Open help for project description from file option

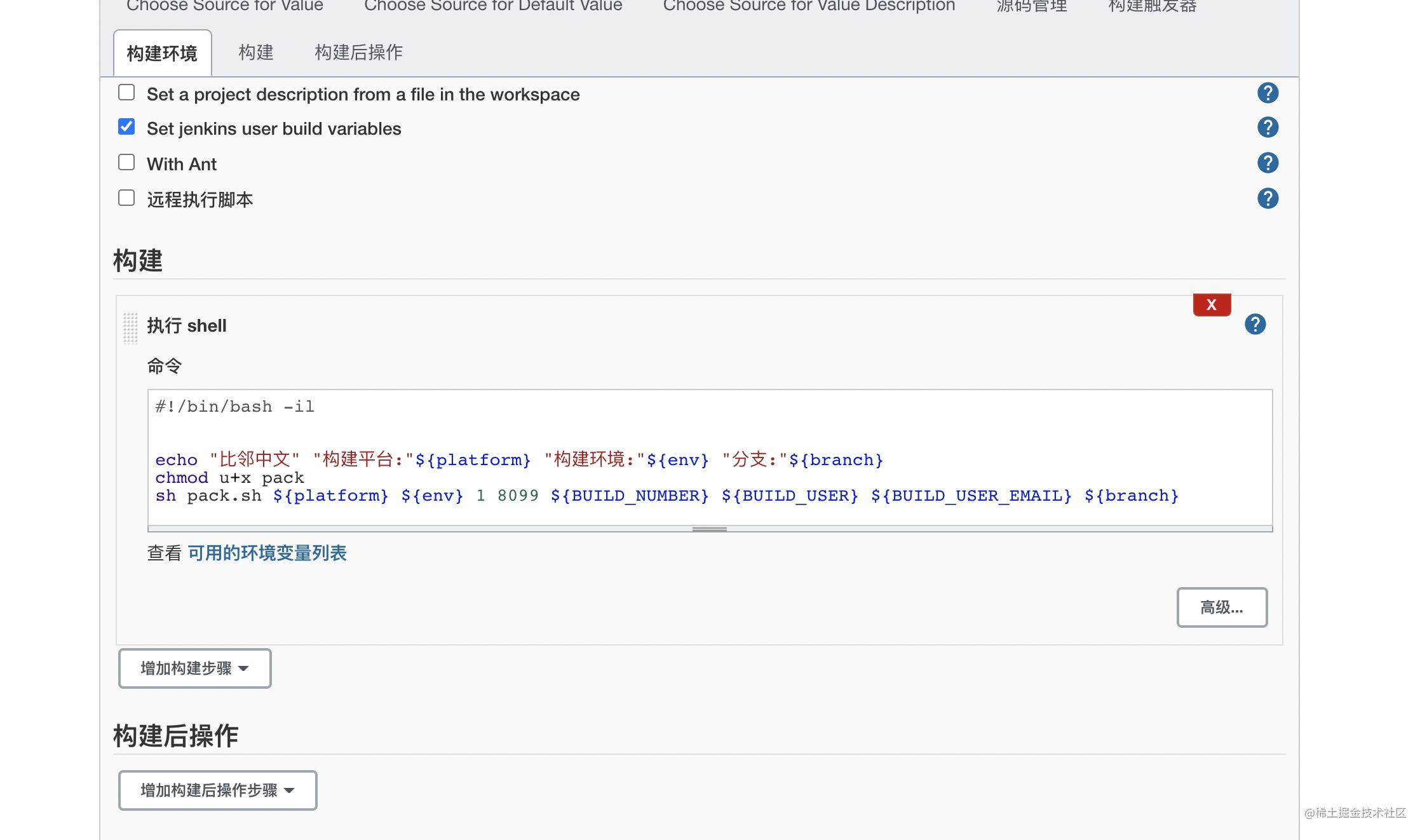coord(1268,93)
